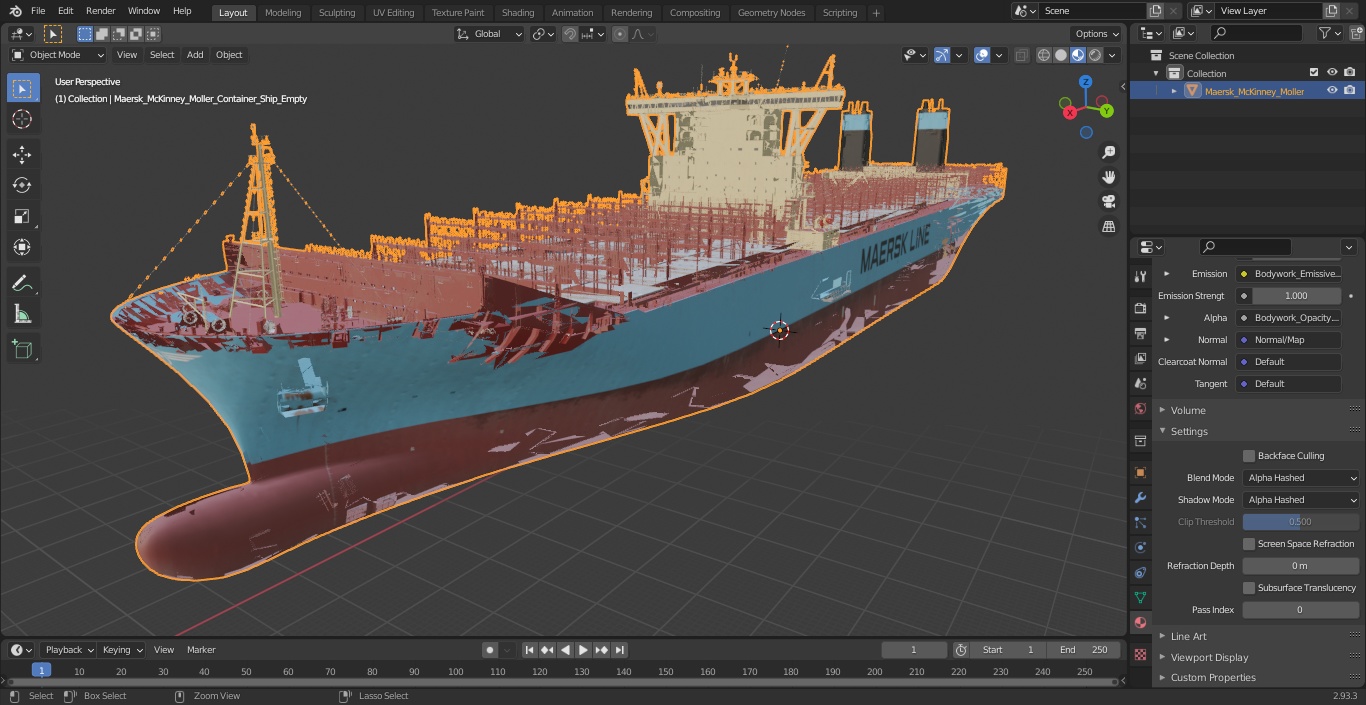The image size is (1366, 705).
Task: Switch to the Geometry Nodes workspace tab
Action: tap(771, 13)
